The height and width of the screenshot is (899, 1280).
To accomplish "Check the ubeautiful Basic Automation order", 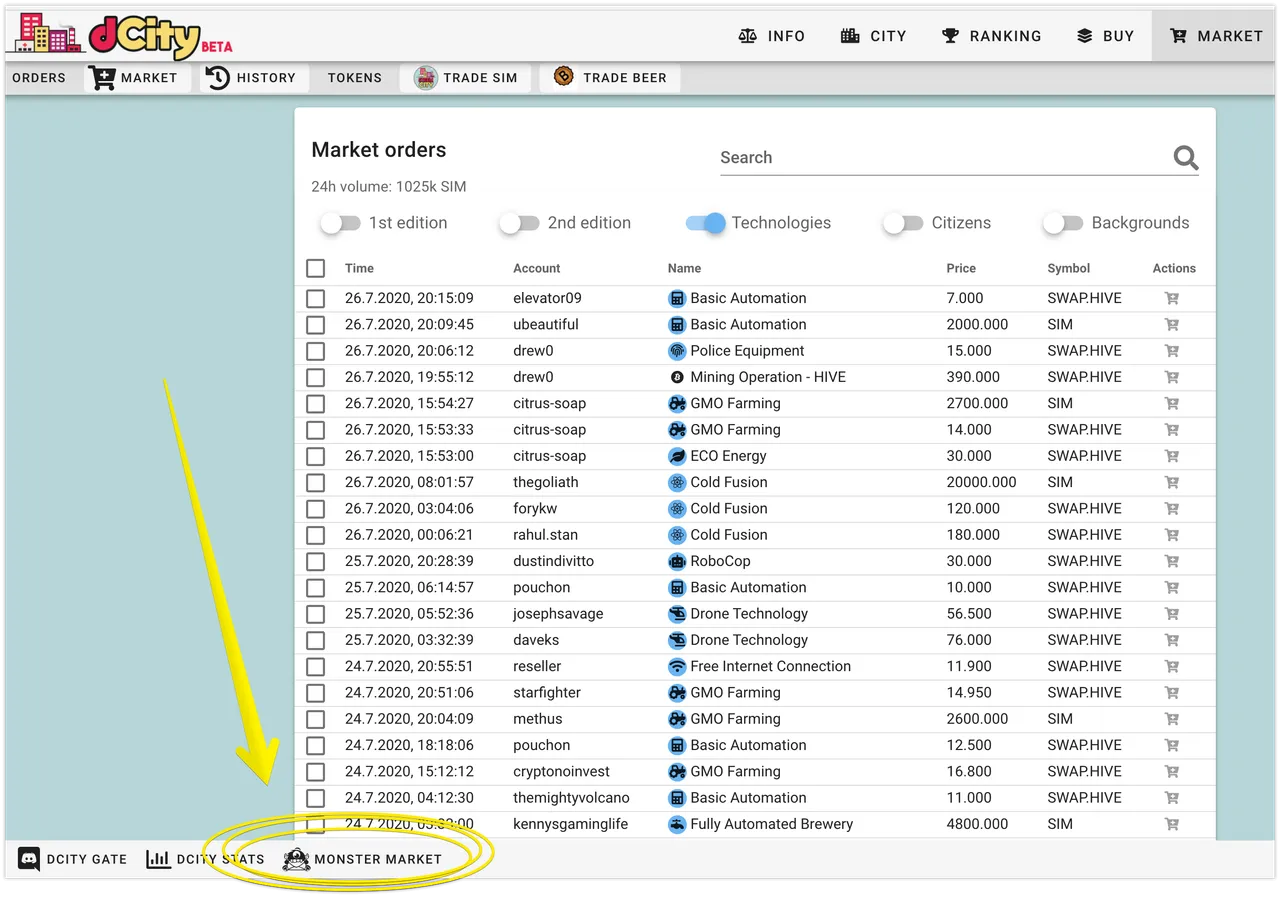I will point(316,325).
